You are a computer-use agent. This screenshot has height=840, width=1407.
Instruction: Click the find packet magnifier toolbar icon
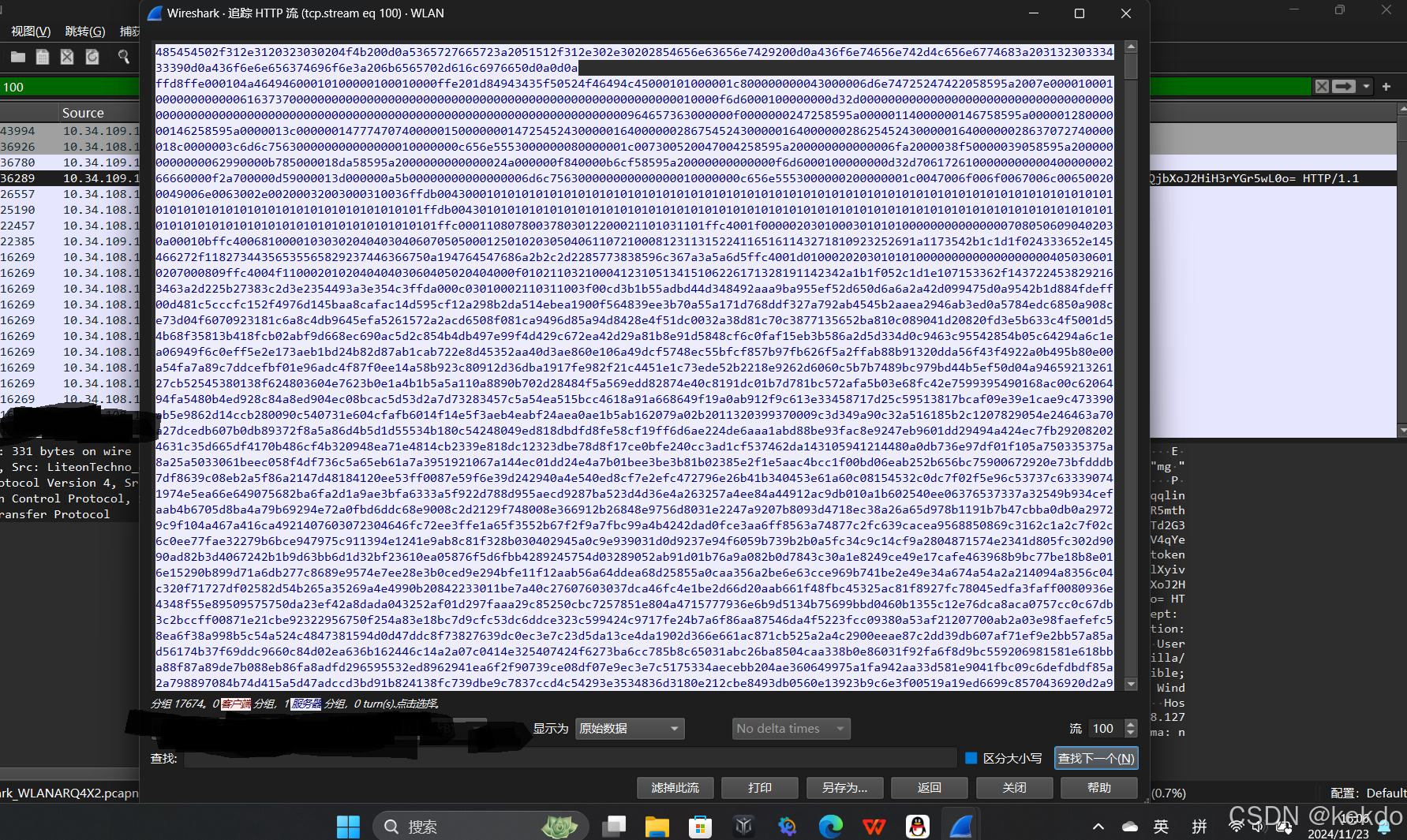(124, 57)
